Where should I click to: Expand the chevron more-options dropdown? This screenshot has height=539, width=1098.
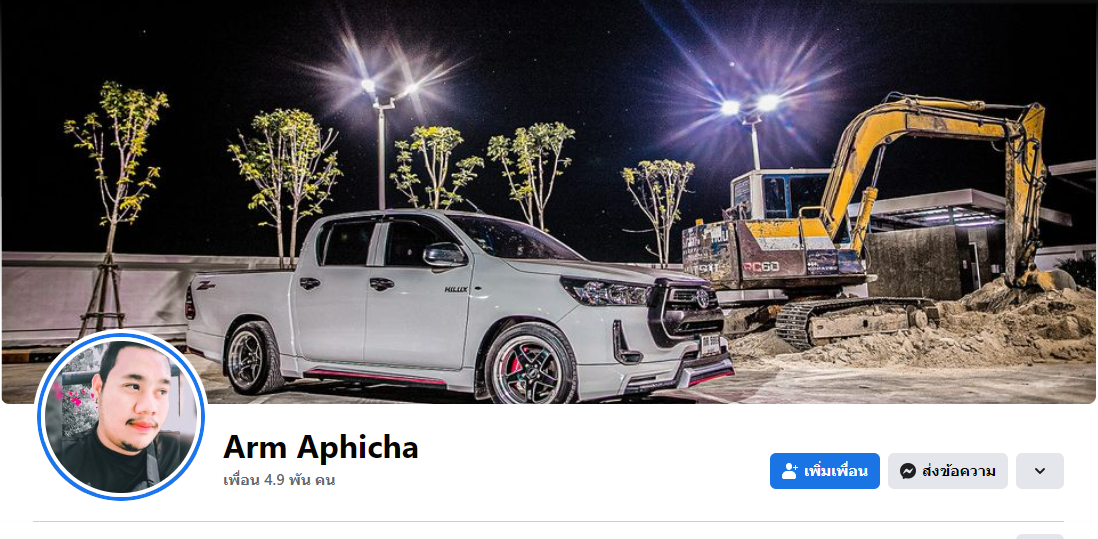coord(1040,471)
